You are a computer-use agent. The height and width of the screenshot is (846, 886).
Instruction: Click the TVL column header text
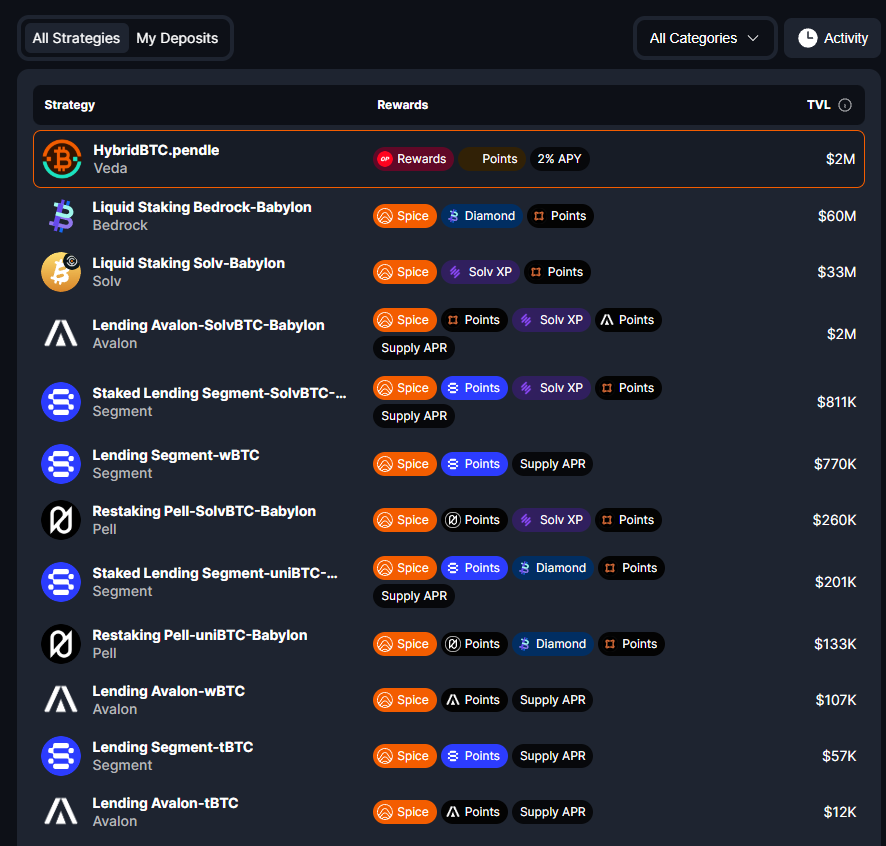coord(818,105)
